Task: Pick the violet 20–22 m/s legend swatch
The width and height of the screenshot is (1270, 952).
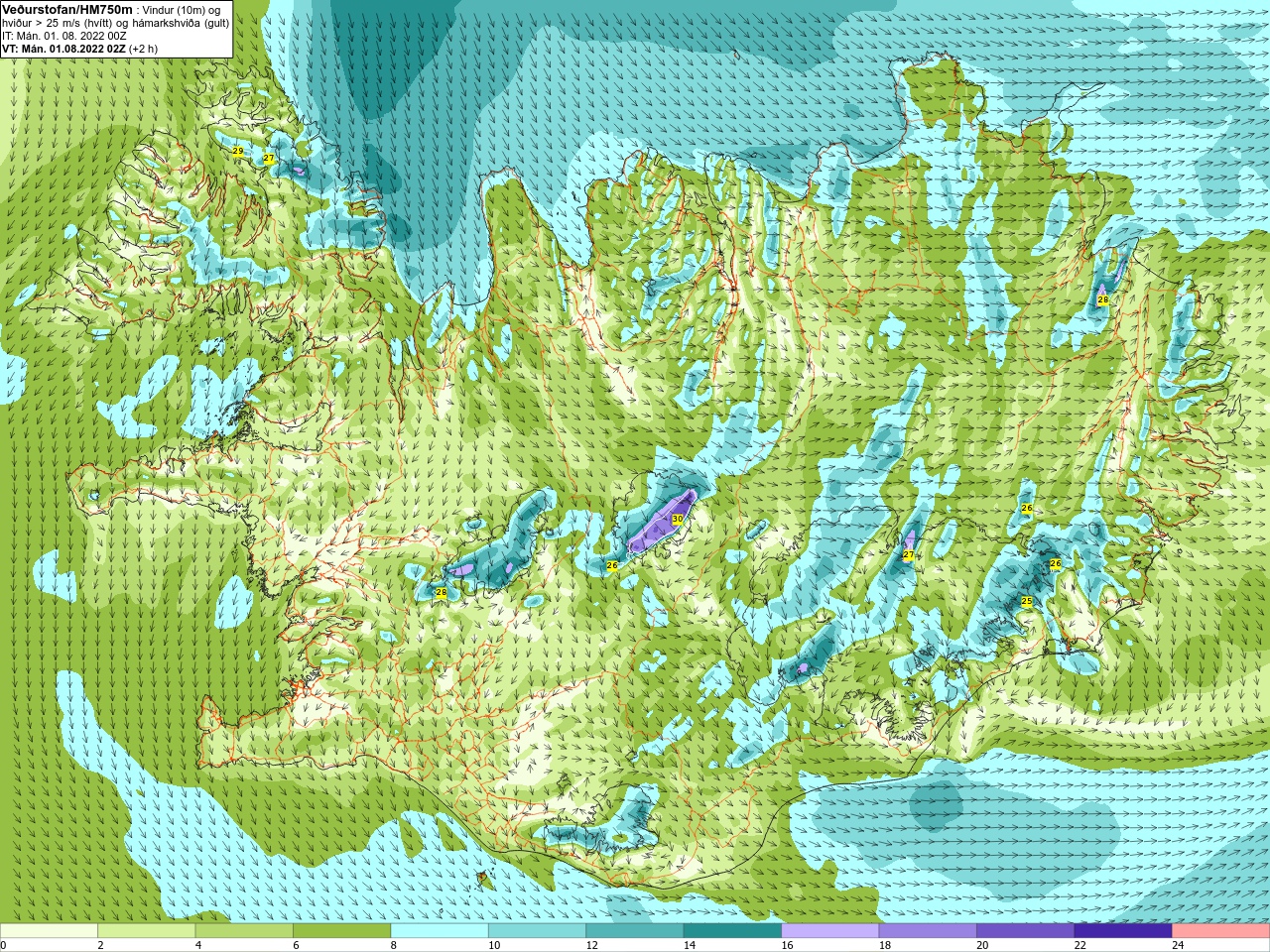Action: [x=1026, y=931]
